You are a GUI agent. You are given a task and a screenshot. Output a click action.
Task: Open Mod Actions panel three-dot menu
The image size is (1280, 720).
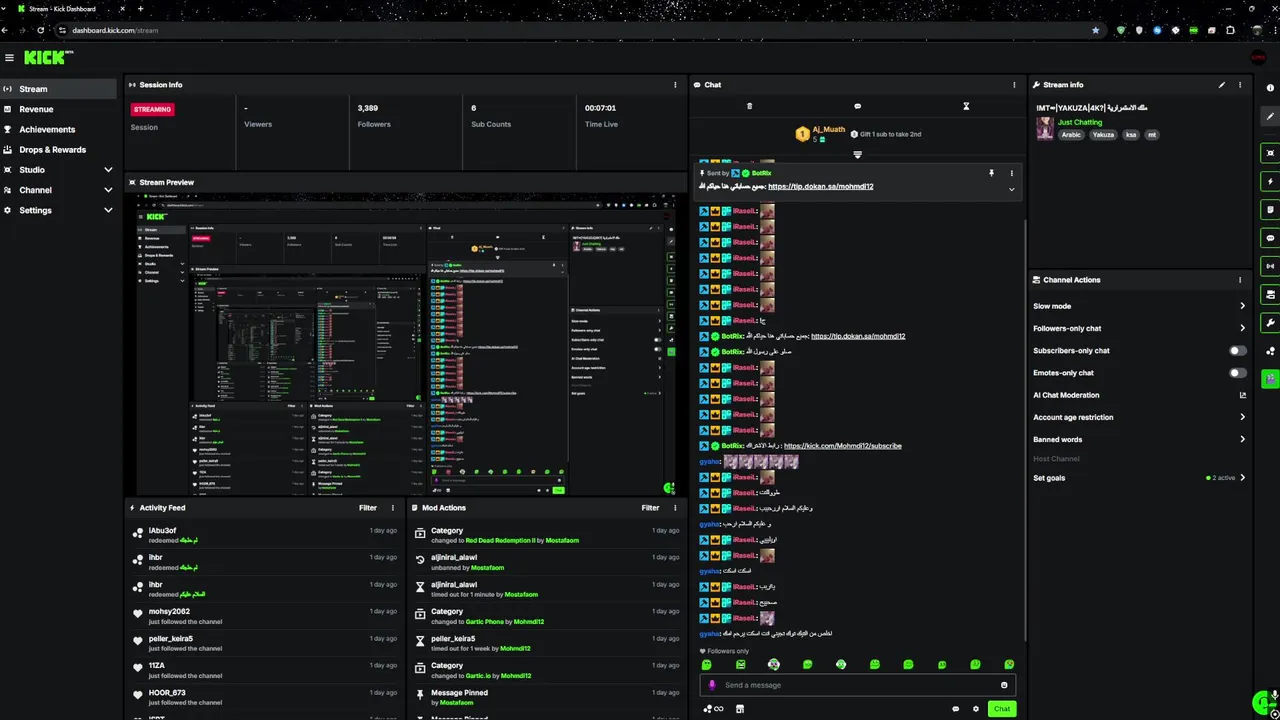pyautogui.click(x=675, y=508)
